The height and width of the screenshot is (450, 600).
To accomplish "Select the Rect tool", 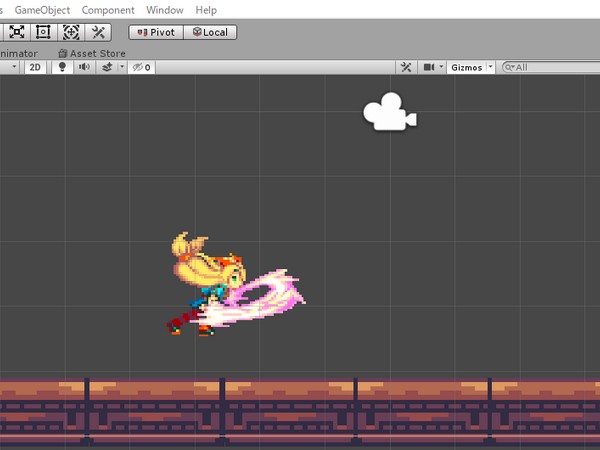I will (43, 32).
